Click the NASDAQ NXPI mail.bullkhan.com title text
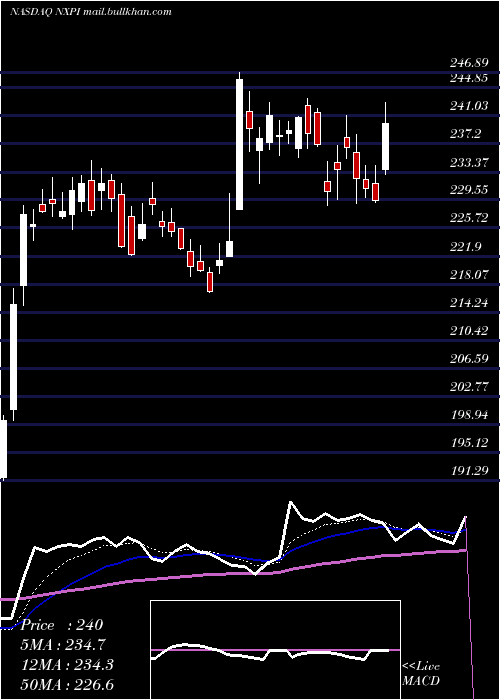The width and height of the screenshot is (500, 700). point(91,12)
